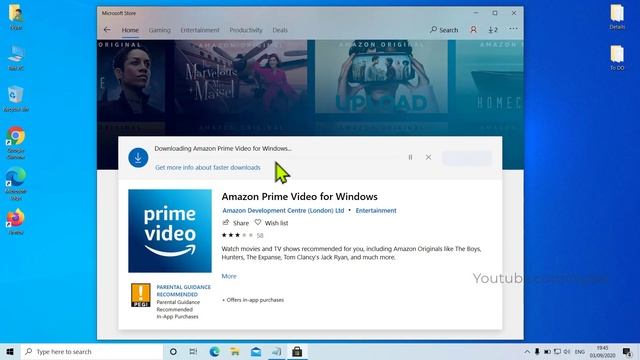The image size is (640, 360).
Task: Launch Microsoft Edge from the taskbar
Action: (214, 351)
